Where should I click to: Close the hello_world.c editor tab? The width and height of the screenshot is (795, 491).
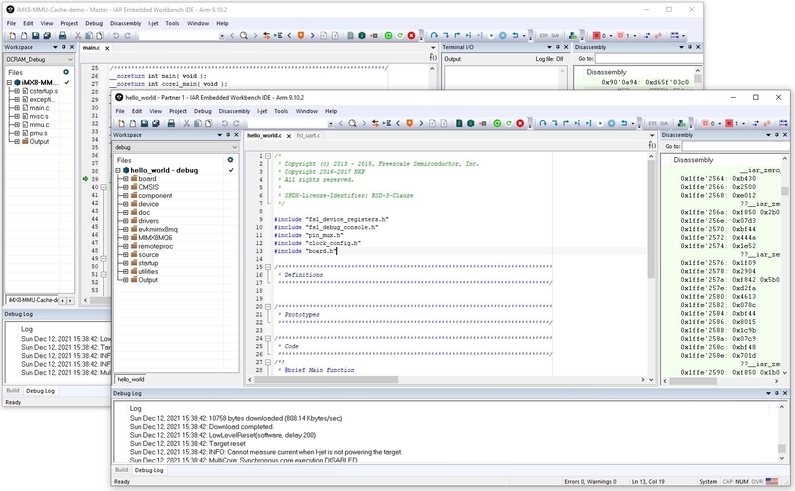click(x=288, y=136)
